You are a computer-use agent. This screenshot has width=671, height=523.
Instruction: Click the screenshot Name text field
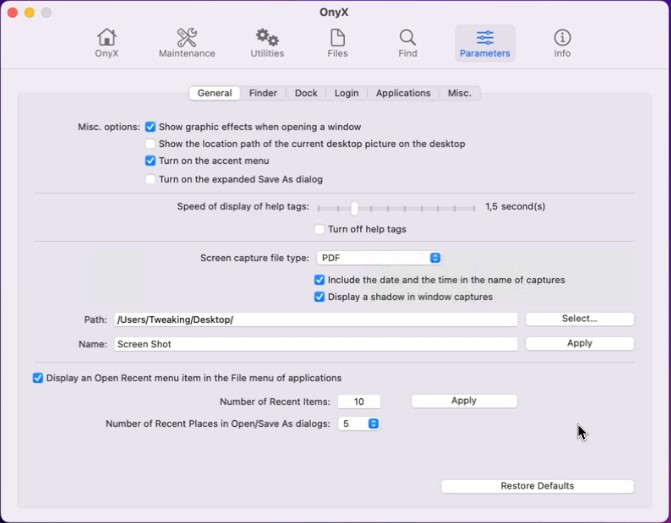(315, 344)
